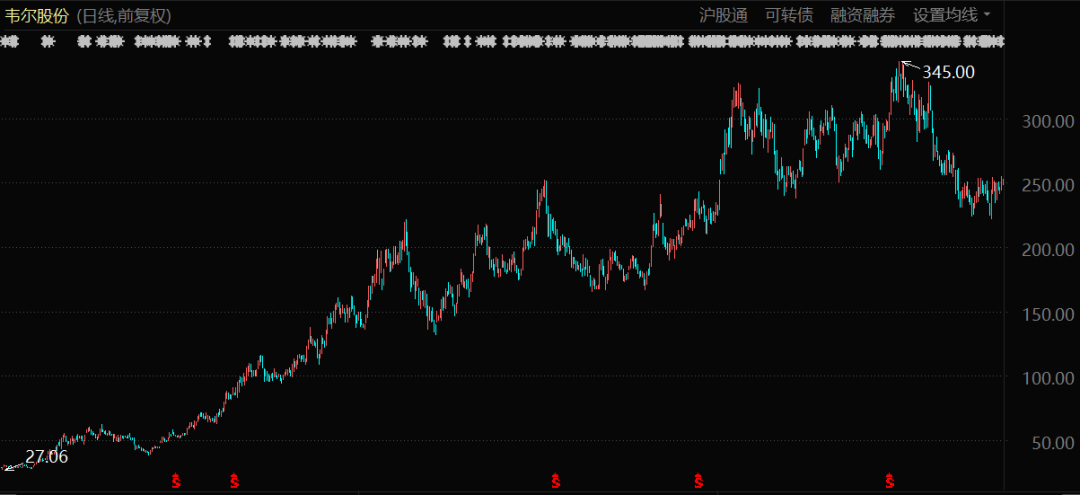Click the 韦尔股份 stock name title
Screen dimensions: 1080x495
point(35,16)
